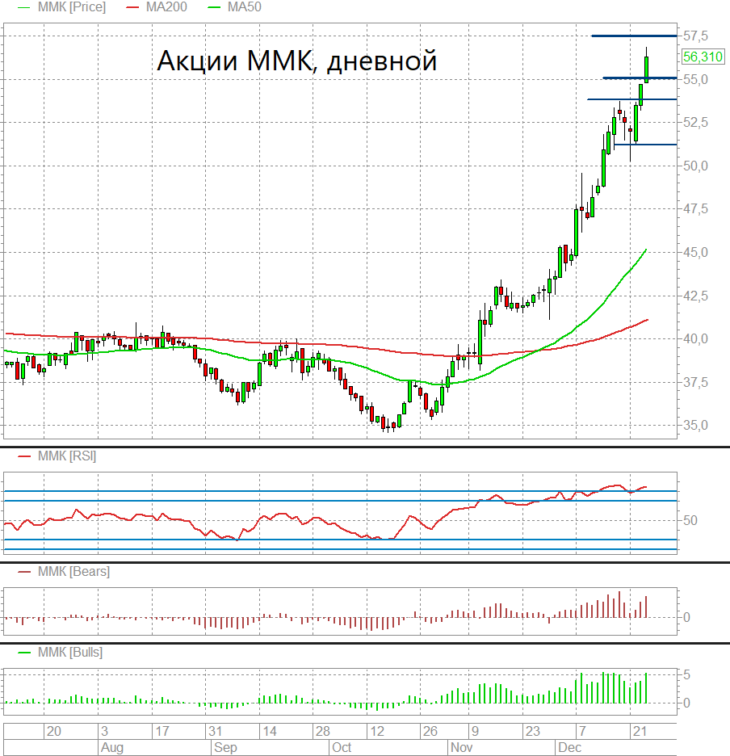
Task: Click the RSI axis value 50
Action: 690,520
